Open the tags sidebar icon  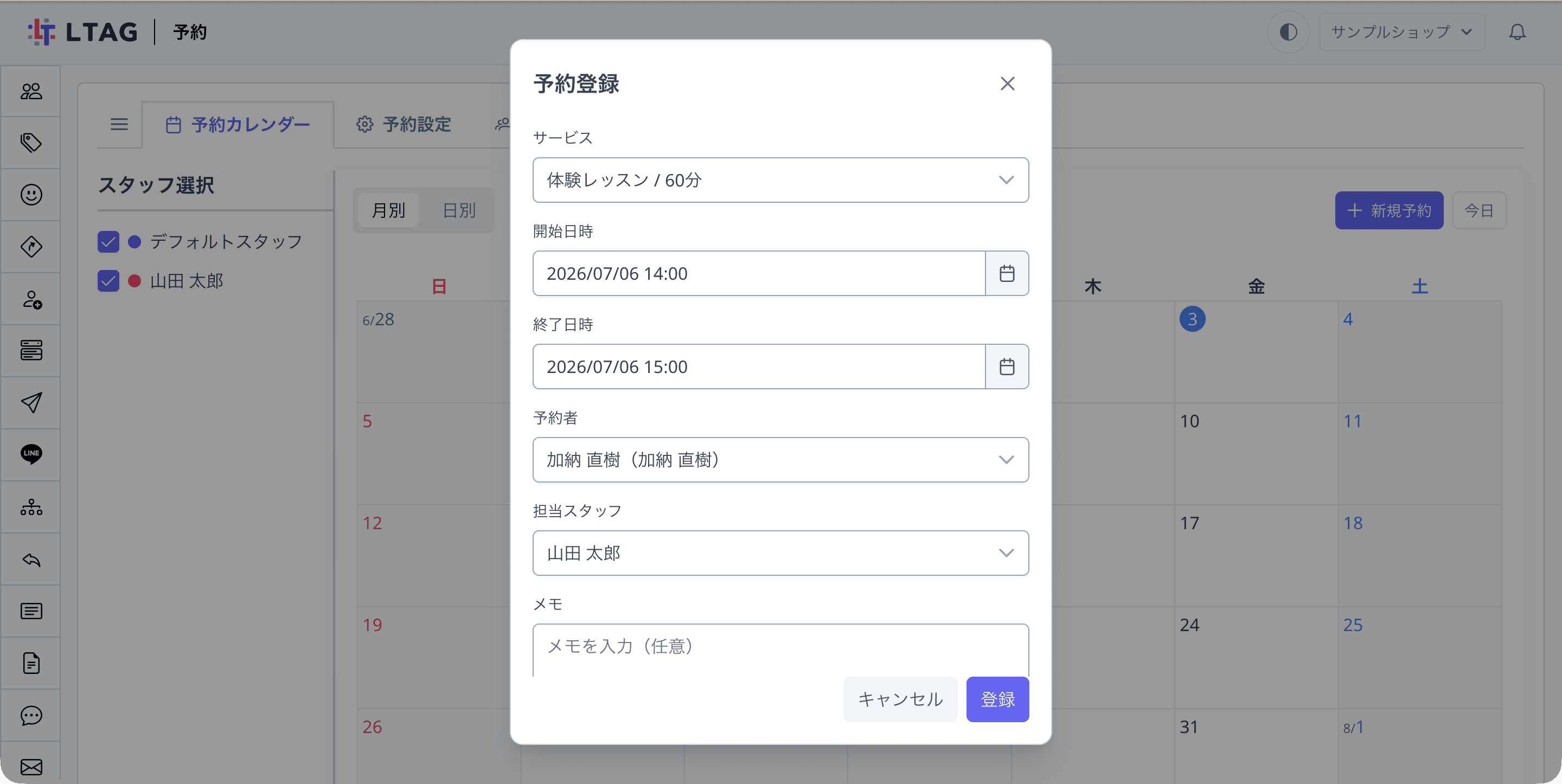coord(31,143)
